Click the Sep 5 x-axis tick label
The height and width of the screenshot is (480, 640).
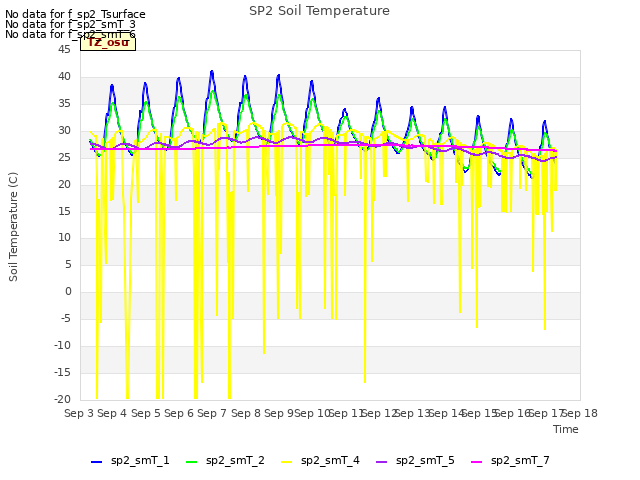click(x=146, y=413)
